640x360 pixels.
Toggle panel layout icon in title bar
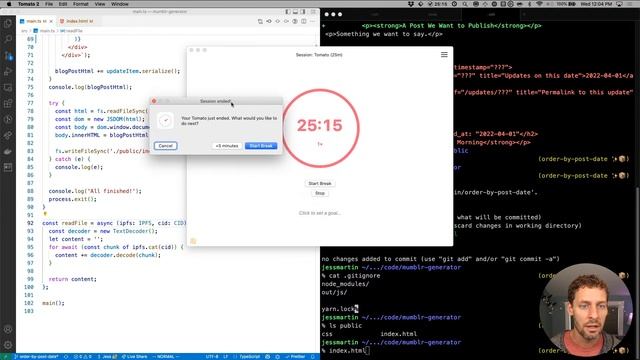295,12
